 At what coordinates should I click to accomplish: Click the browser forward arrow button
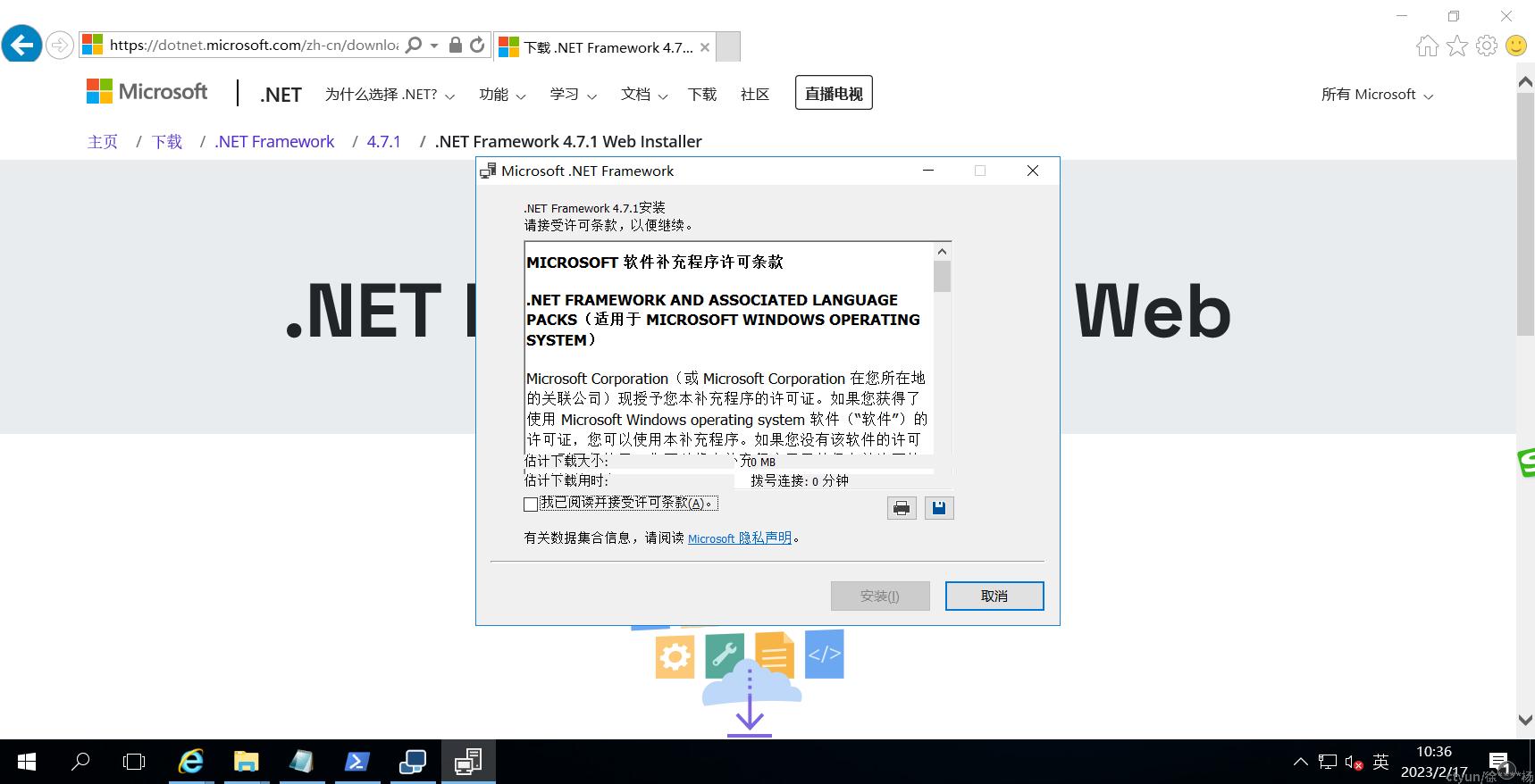coord(60,45)
